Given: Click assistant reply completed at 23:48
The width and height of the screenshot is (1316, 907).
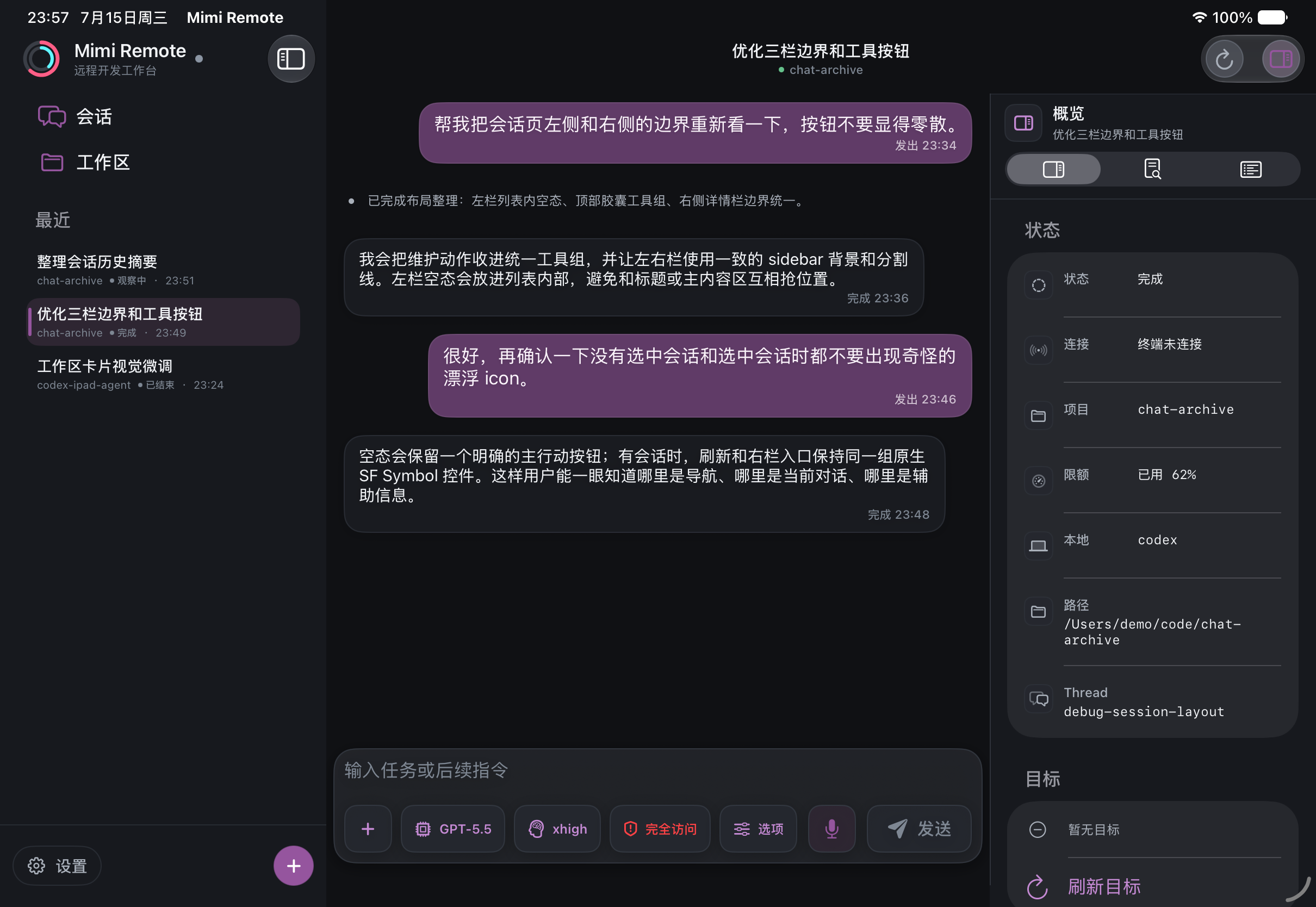Looking at the screenshot, I should point(644,484).
